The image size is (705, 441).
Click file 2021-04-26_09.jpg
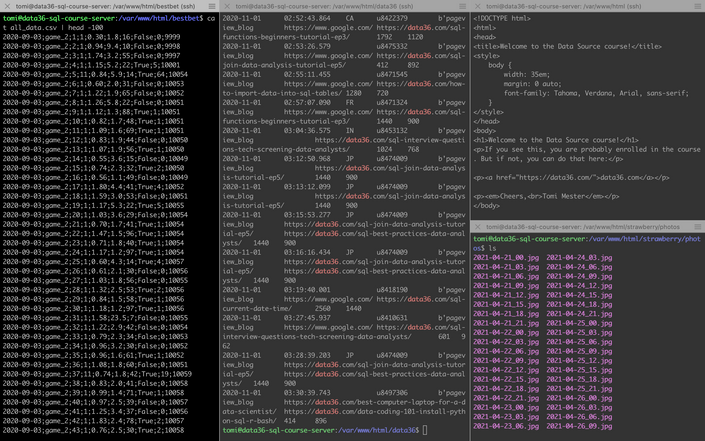[x=579, y=426]
